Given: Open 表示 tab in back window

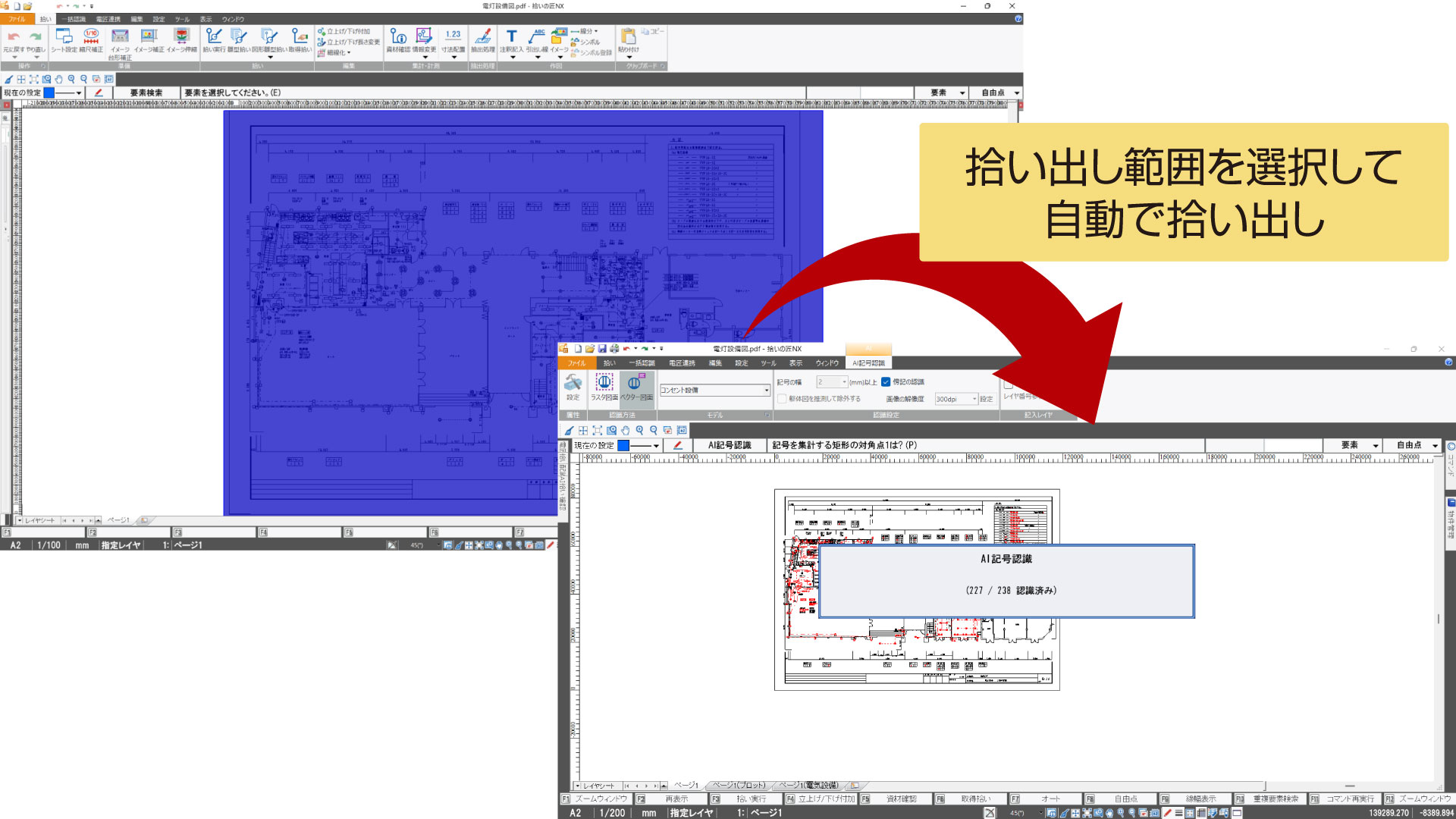Looking at the screenshot, I should [206, 19].
